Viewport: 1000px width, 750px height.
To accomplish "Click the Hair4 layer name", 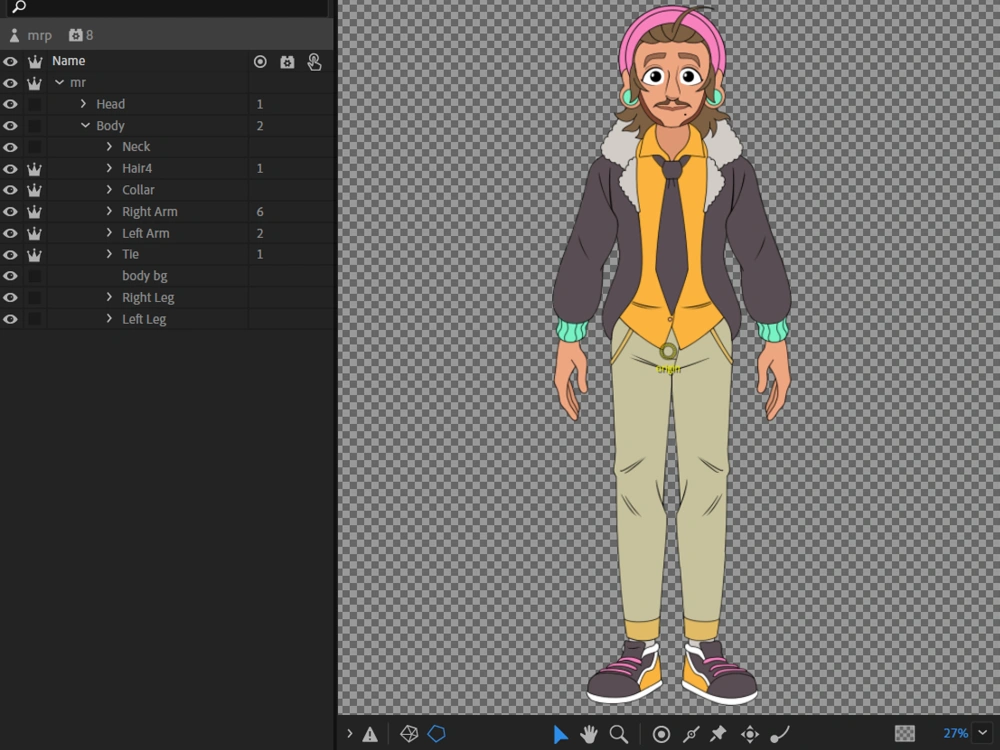I will coord(137,168).
